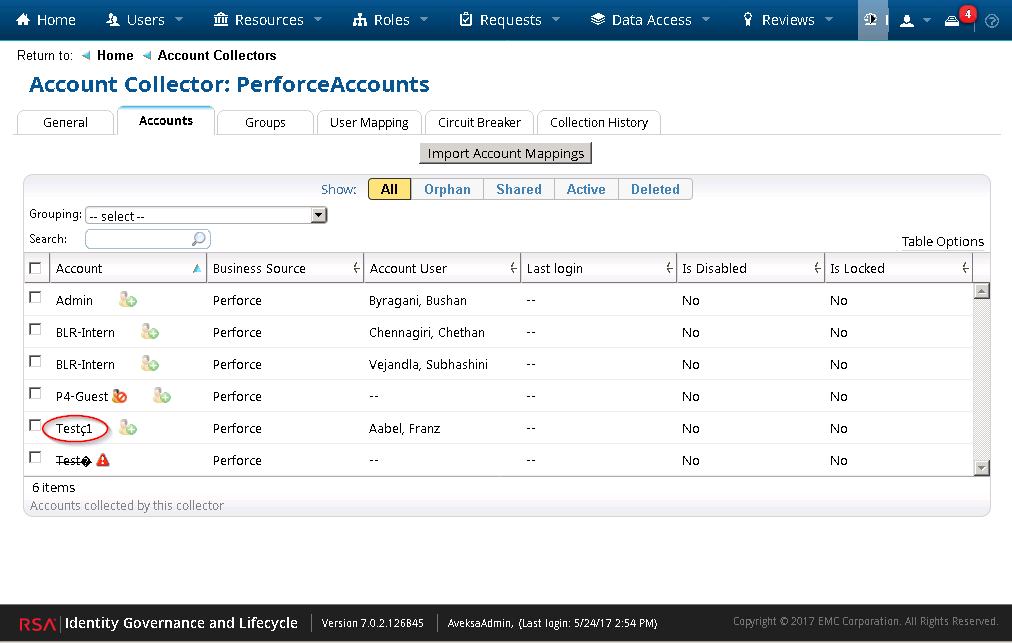Expand the Users menu in the navigation bar
Screen dimensions: 1012x643
[143, 19]
